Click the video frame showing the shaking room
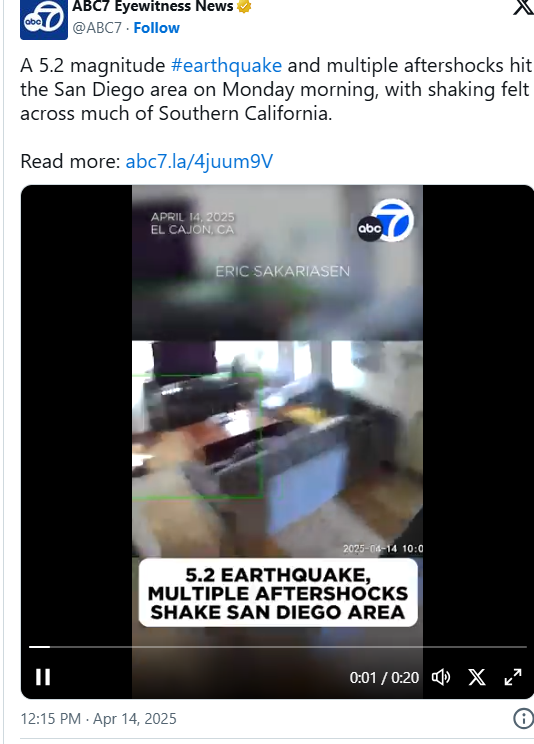This screenshot has width=534, height=744. point(277,448)
